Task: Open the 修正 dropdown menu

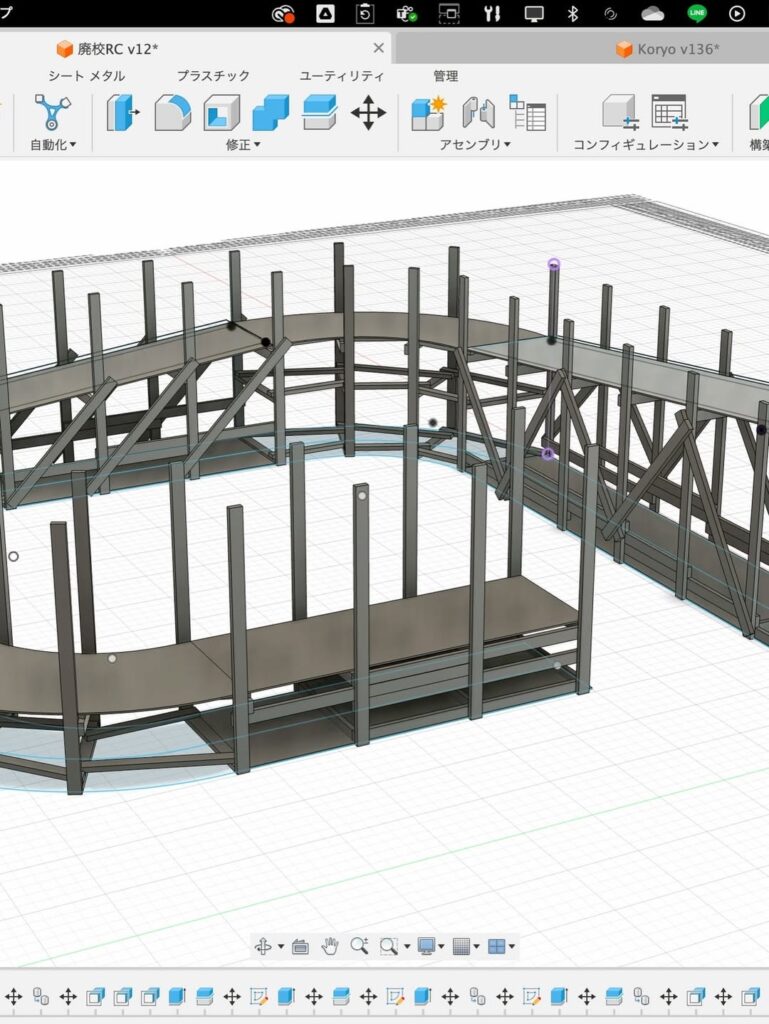Action: pos(243,145)
